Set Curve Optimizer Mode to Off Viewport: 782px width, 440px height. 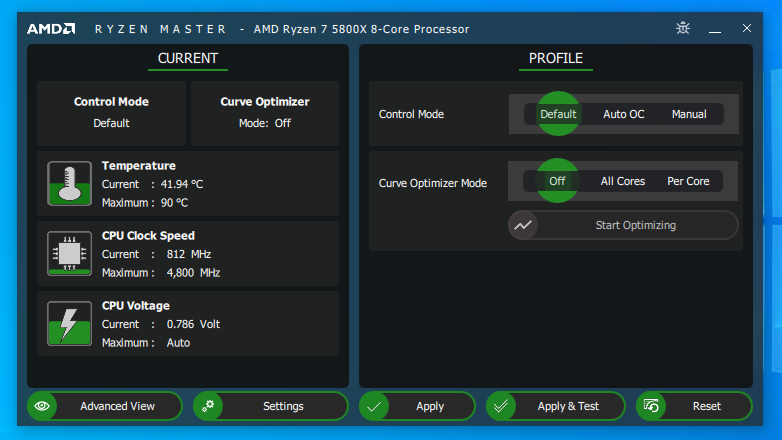(557, 181)
